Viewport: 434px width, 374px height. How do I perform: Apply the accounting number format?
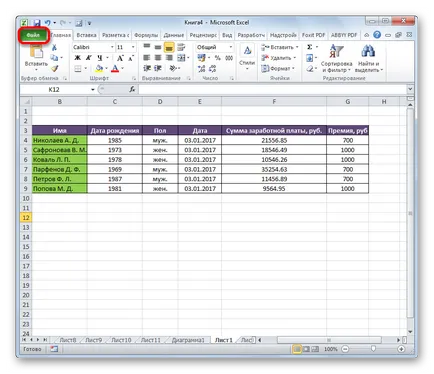point(201,58)
